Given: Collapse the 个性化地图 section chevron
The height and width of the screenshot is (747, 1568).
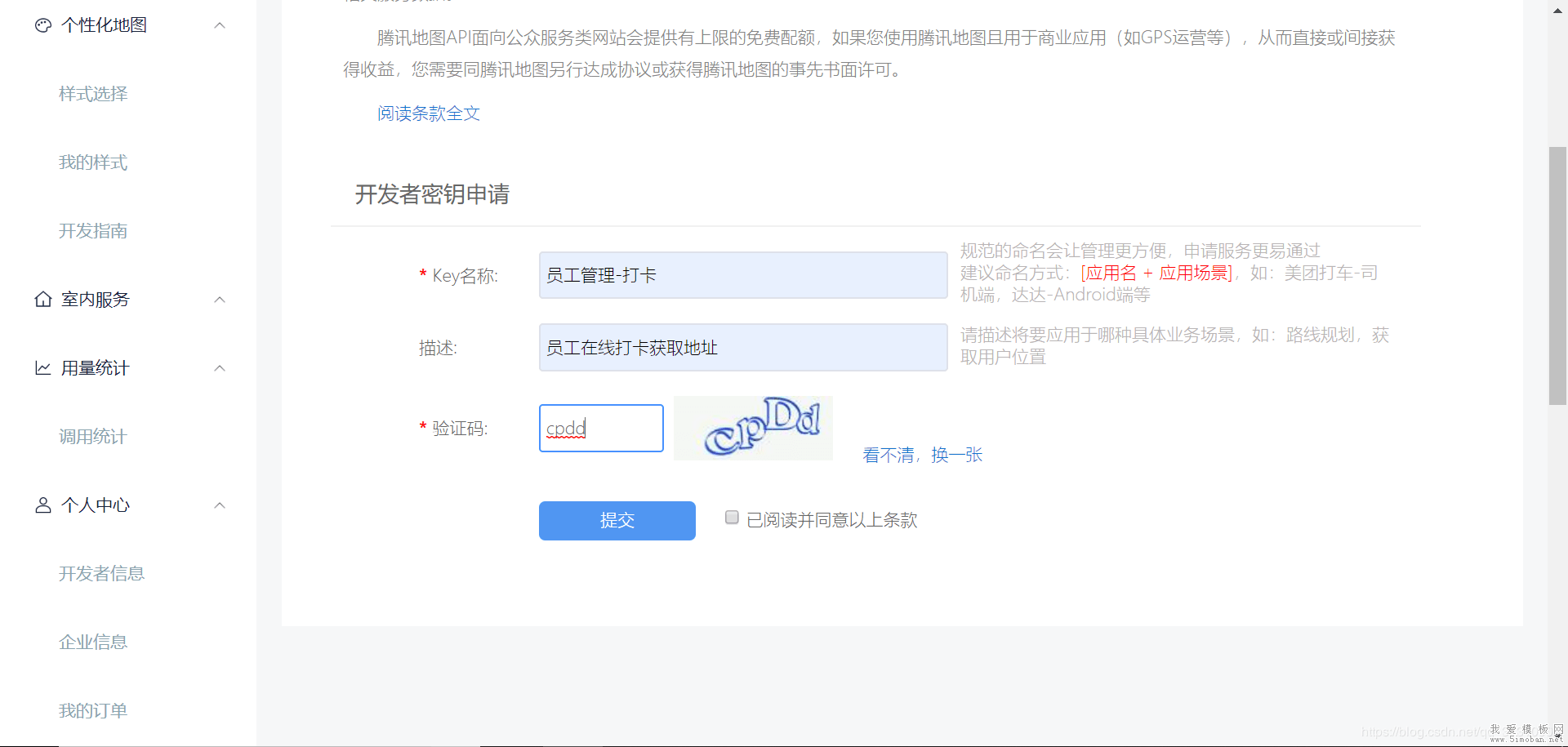Looking at the screenshot, I should tap(220, 25).
